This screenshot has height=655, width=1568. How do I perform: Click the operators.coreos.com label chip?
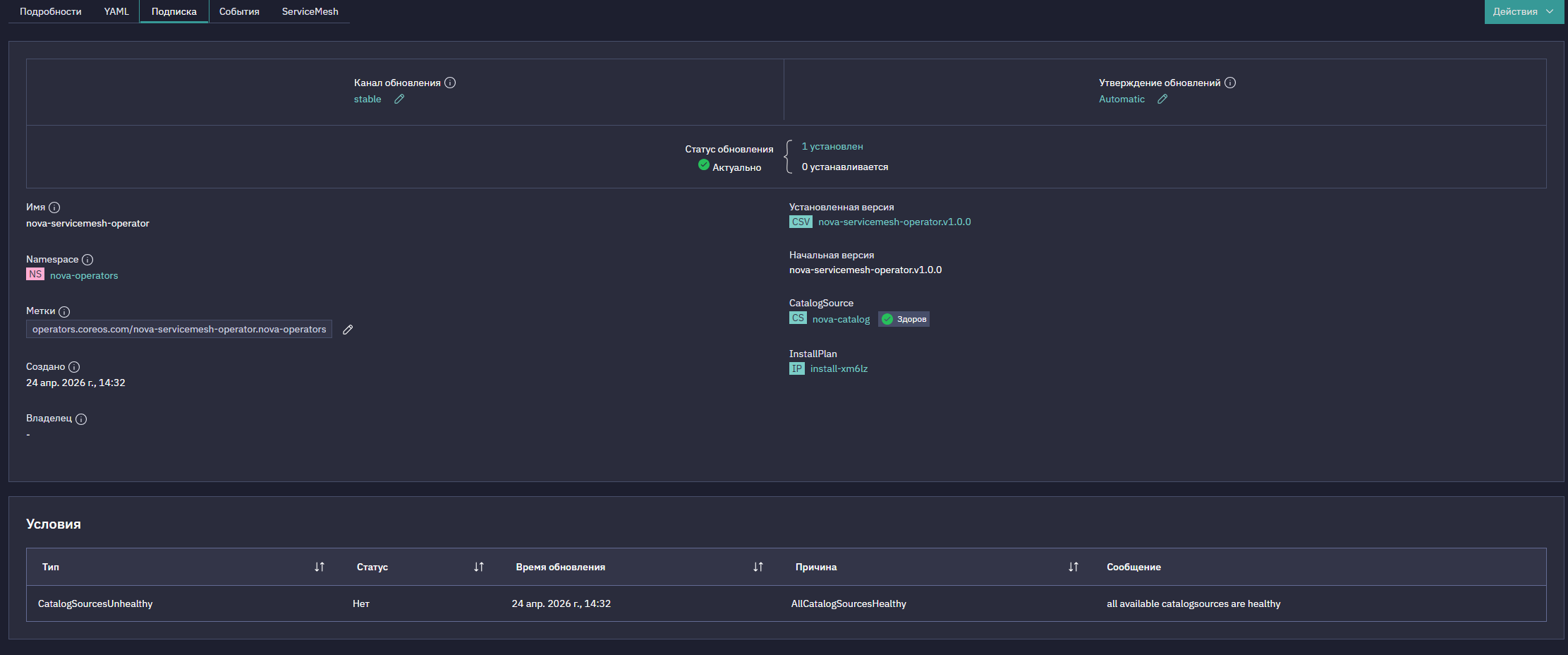click(179, 329)
